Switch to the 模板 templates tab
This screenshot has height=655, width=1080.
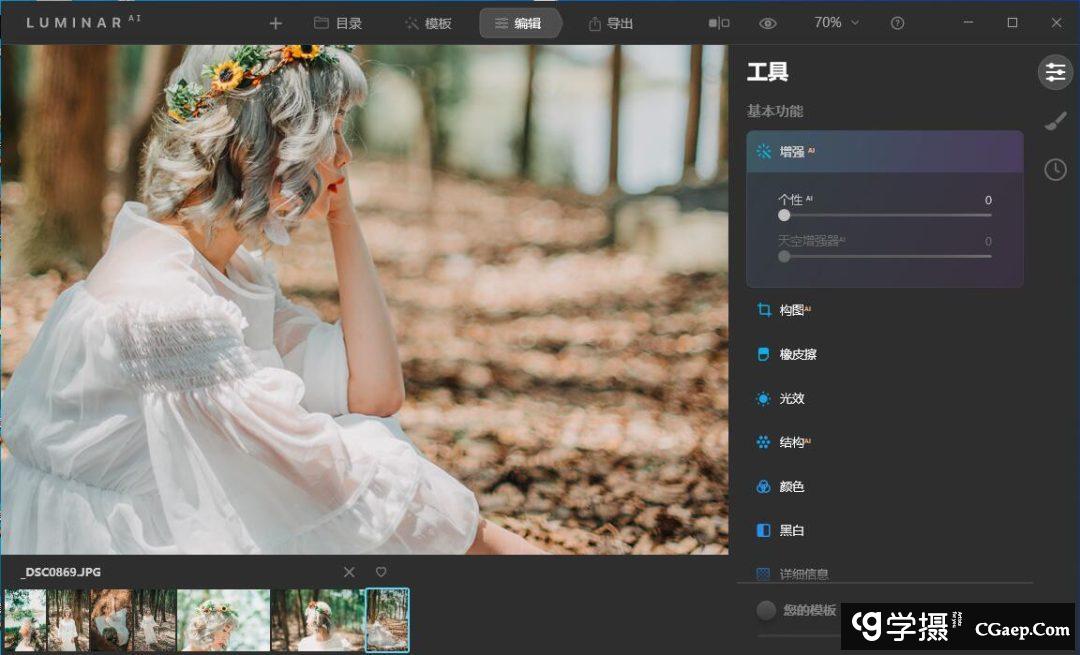(x=428, y=23)
